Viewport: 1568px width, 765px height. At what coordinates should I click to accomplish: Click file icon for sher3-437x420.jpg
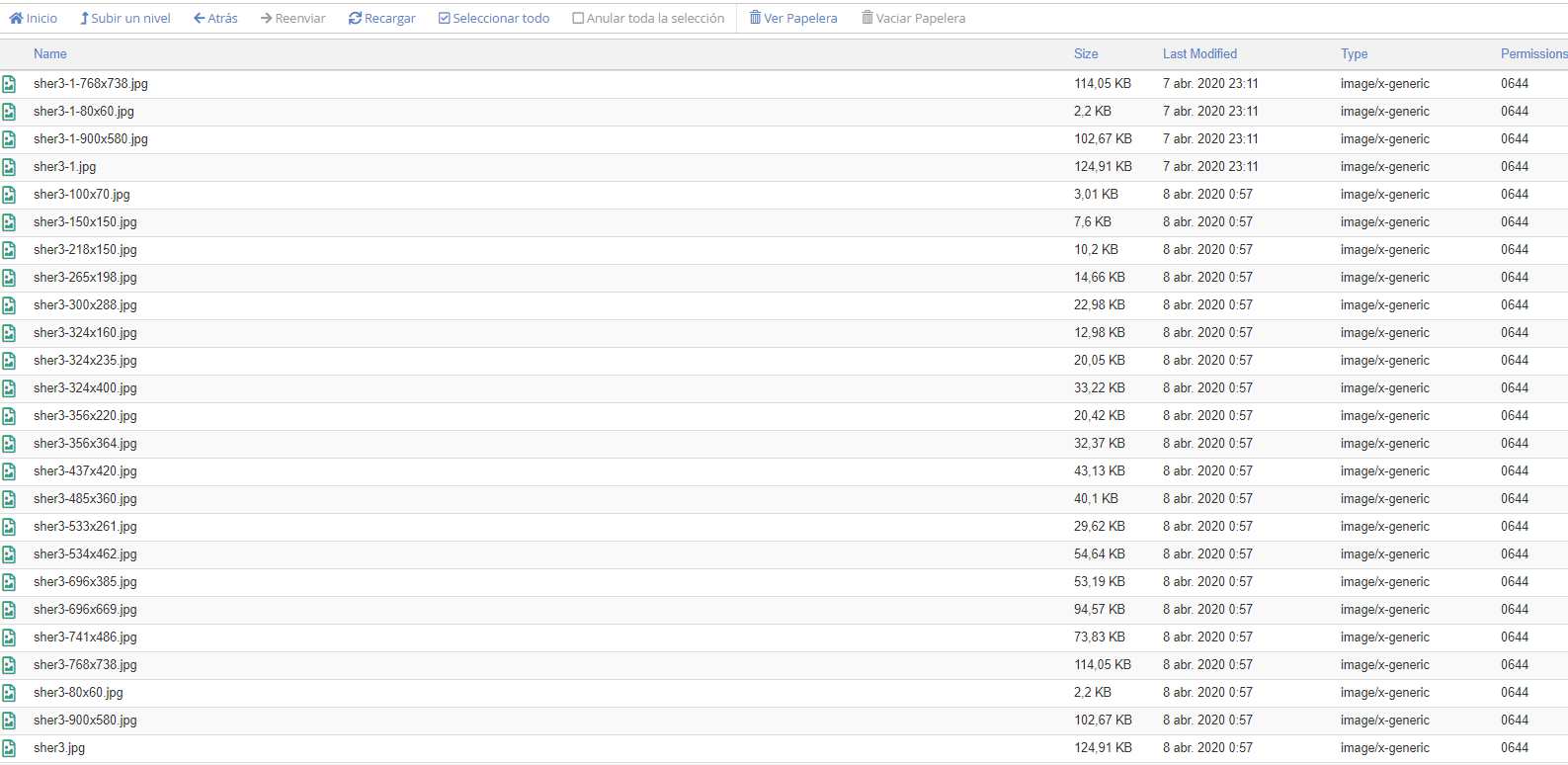[9, 471]
